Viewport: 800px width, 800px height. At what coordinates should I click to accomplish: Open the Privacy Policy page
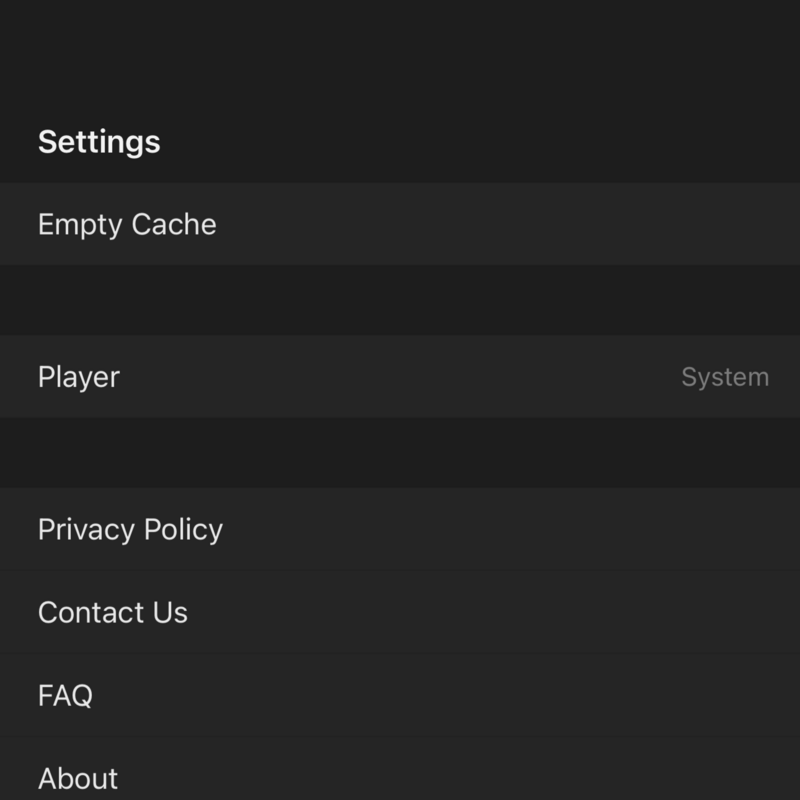(130, 529)
